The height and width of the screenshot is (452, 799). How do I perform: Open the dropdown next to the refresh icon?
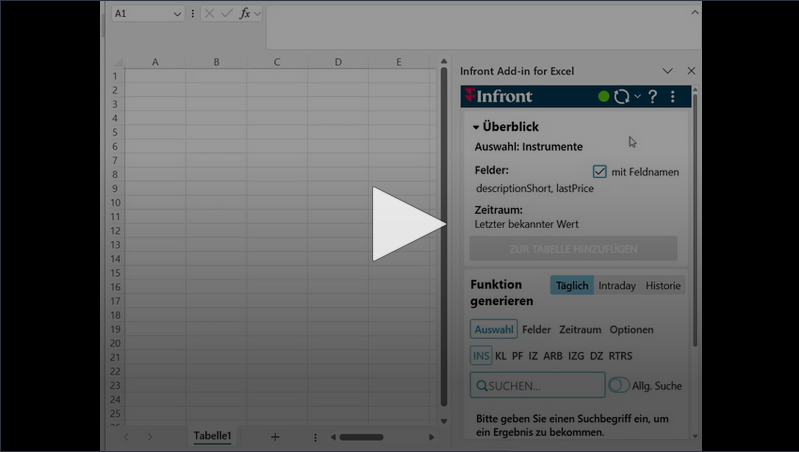(x=637, y=96)
